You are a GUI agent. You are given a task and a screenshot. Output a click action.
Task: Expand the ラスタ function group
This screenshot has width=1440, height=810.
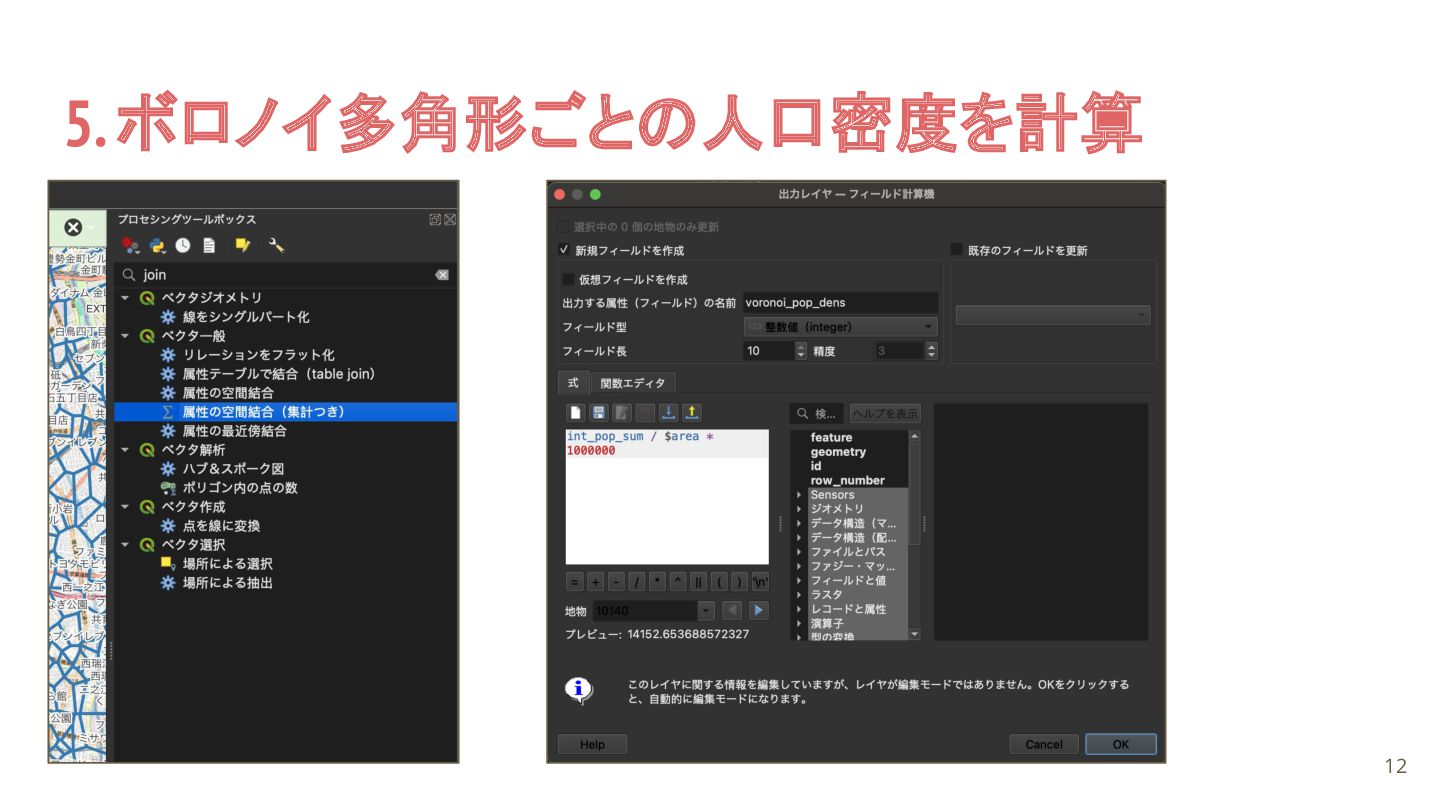click(x=799, y=595)
